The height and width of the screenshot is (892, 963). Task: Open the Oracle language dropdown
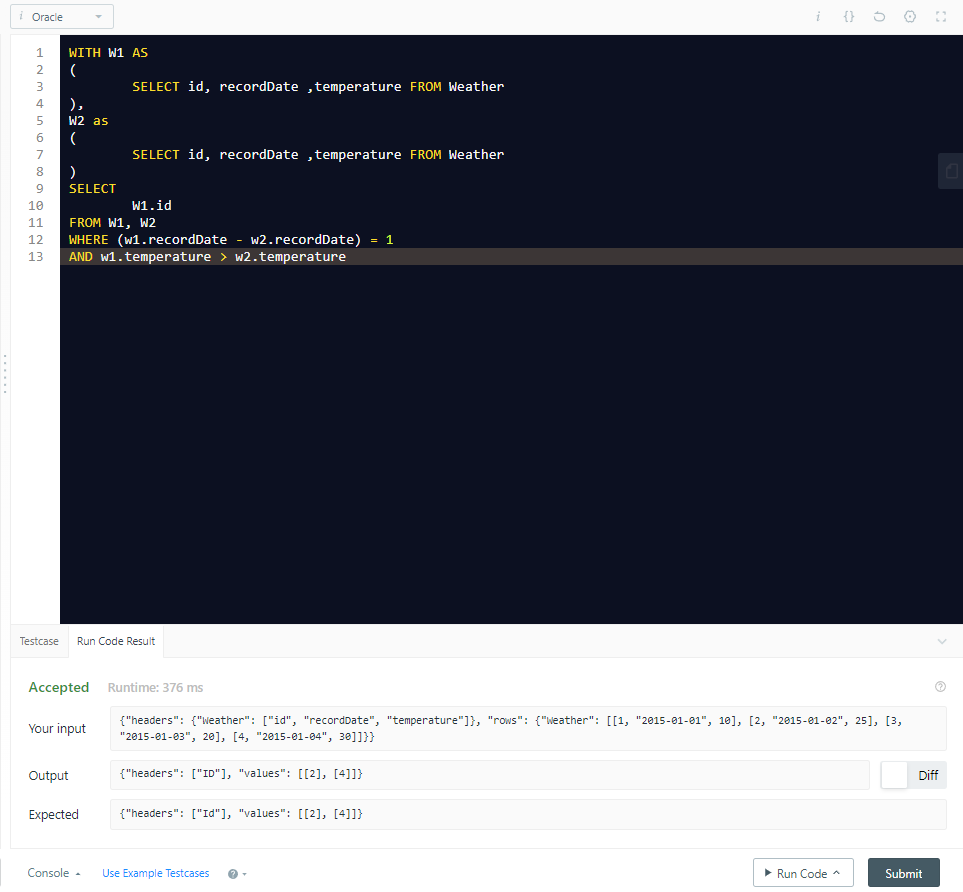click(x=61, y=16)
